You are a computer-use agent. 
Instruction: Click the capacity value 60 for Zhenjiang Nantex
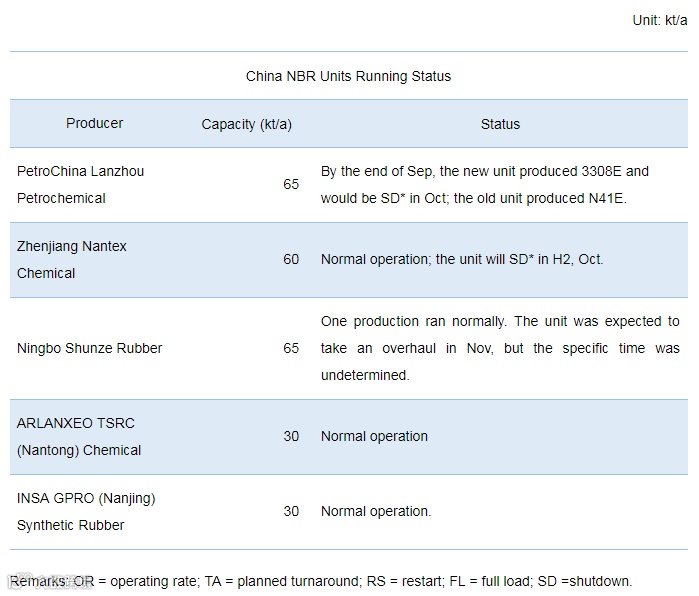[291, 260]
